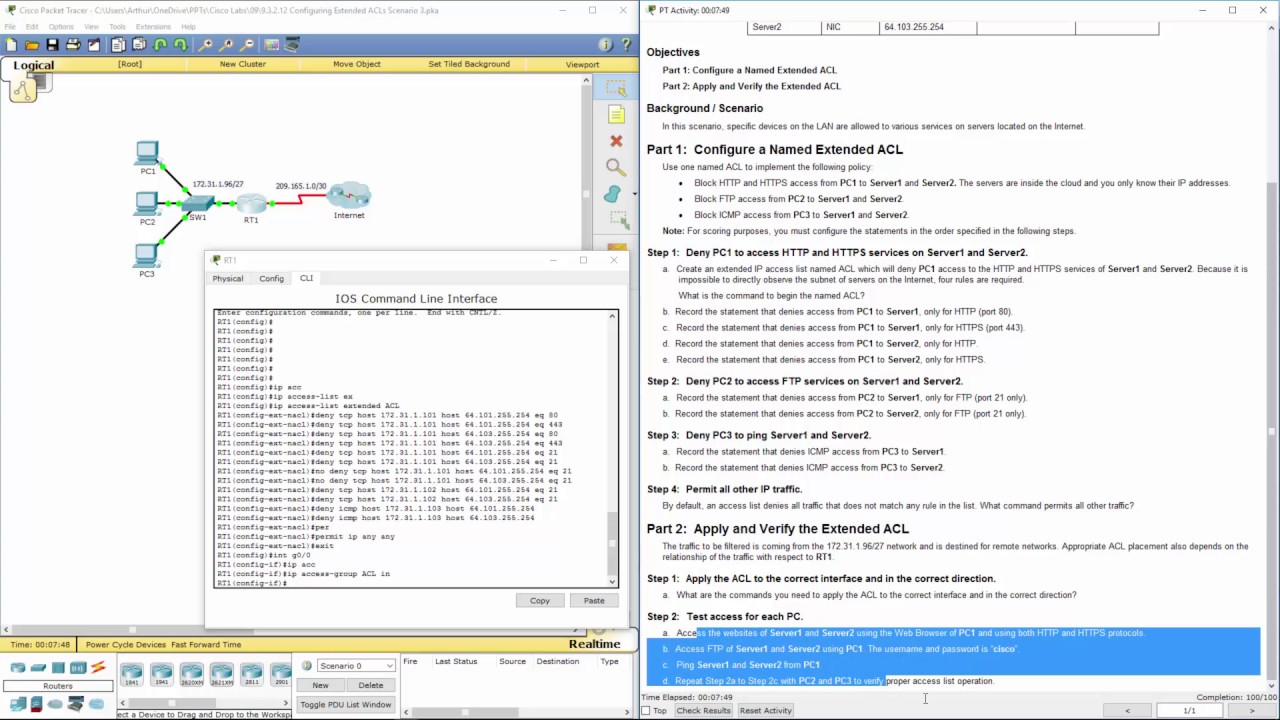Select the Connections lightning bolt icon

98,668
